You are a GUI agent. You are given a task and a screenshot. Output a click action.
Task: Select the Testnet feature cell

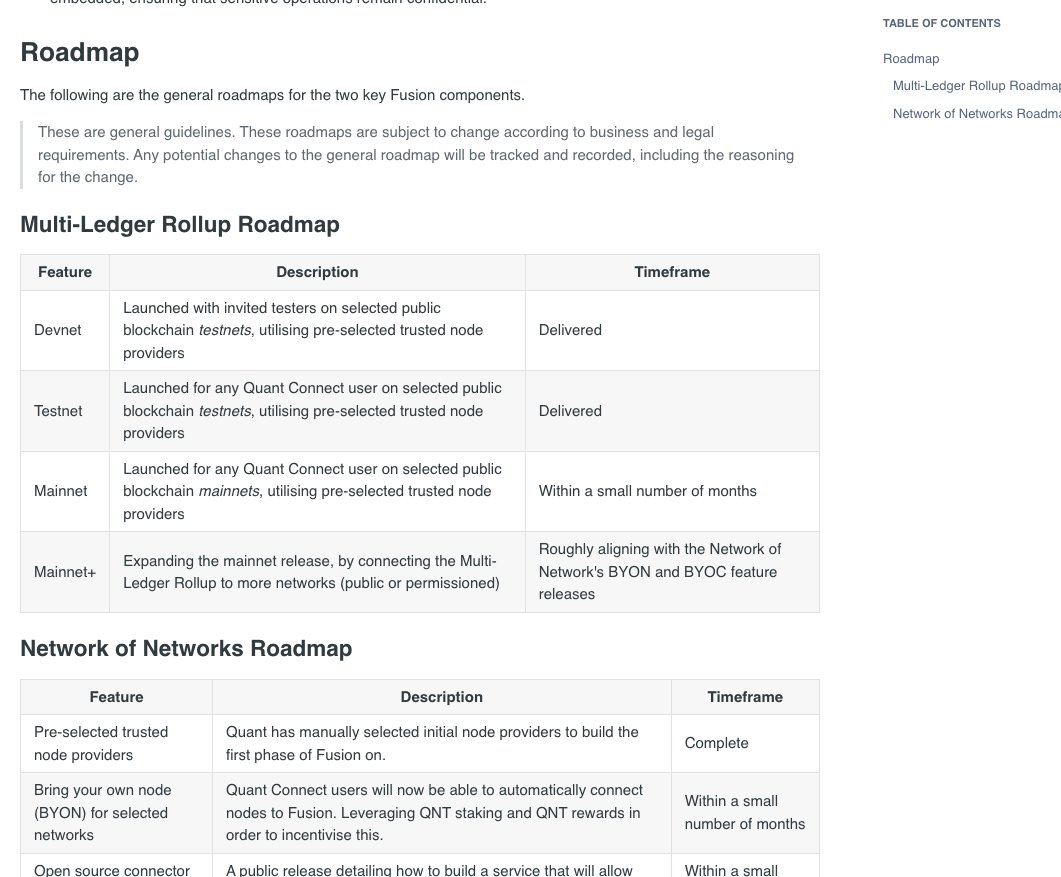pyautogui.click(x=65, y=411)
